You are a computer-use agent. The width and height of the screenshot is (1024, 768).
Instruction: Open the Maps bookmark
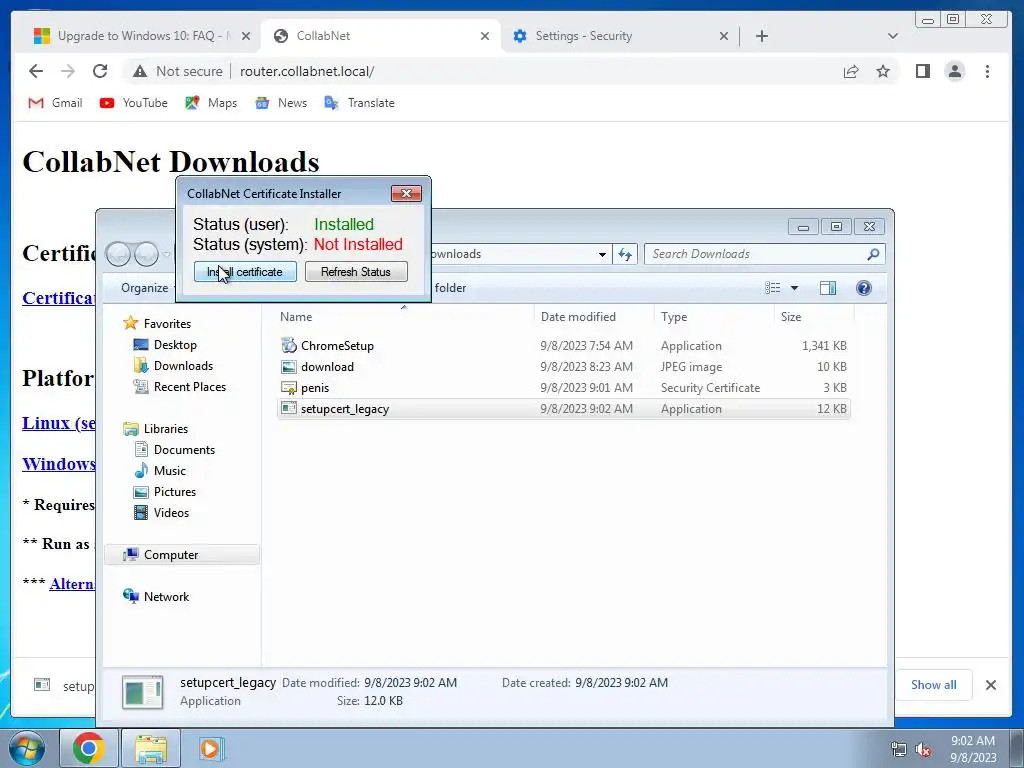tap(211, 103)
